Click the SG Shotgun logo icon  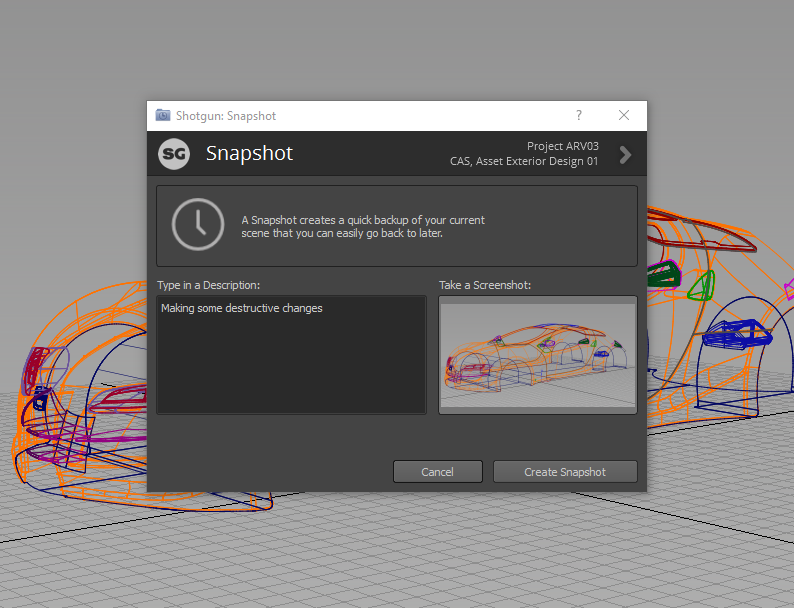click(174, 154)
